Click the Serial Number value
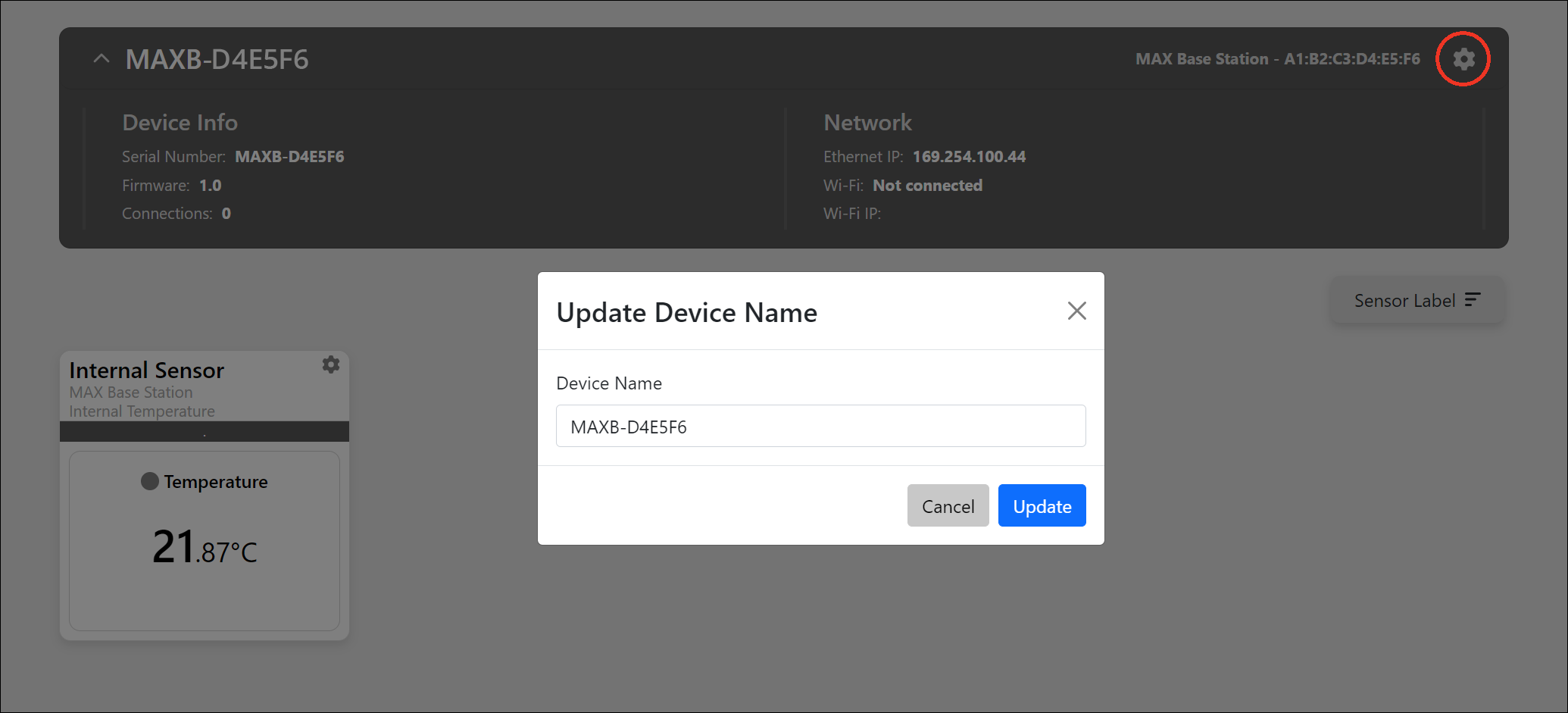Image resolution: width=1568 pixels, height=713 pixels. coord(289,157)
